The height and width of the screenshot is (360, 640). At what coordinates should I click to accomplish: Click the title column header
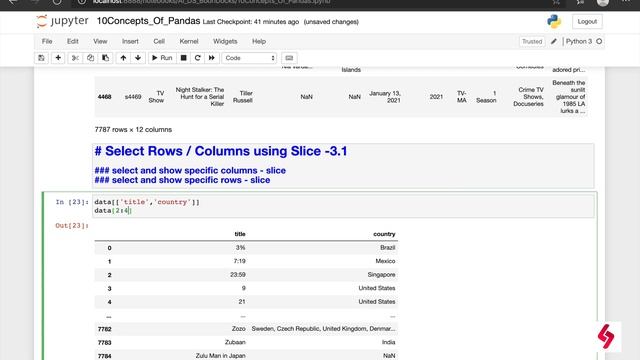(x=240, y=234)
